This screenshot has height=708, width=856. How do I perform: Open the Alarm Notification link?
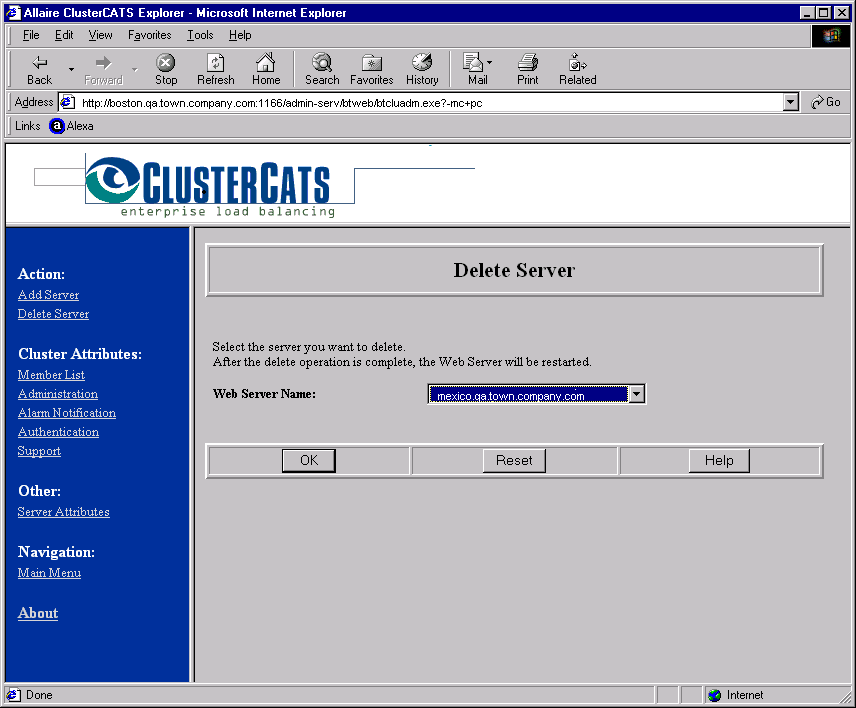[67, 413]
